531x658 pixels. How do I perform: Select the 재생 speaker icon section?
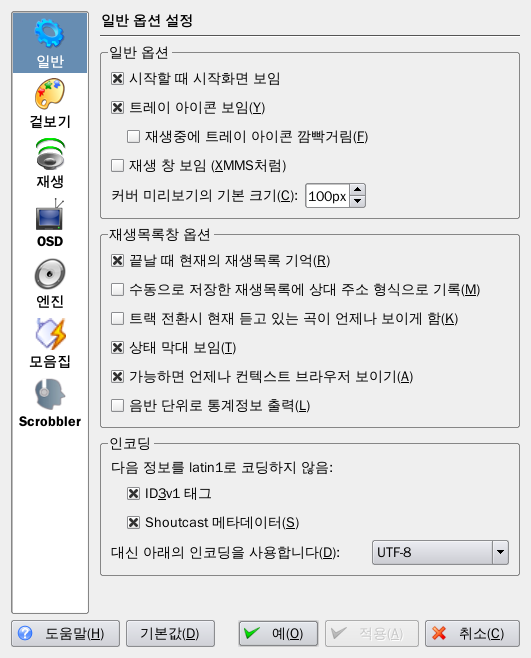point(50,163)
